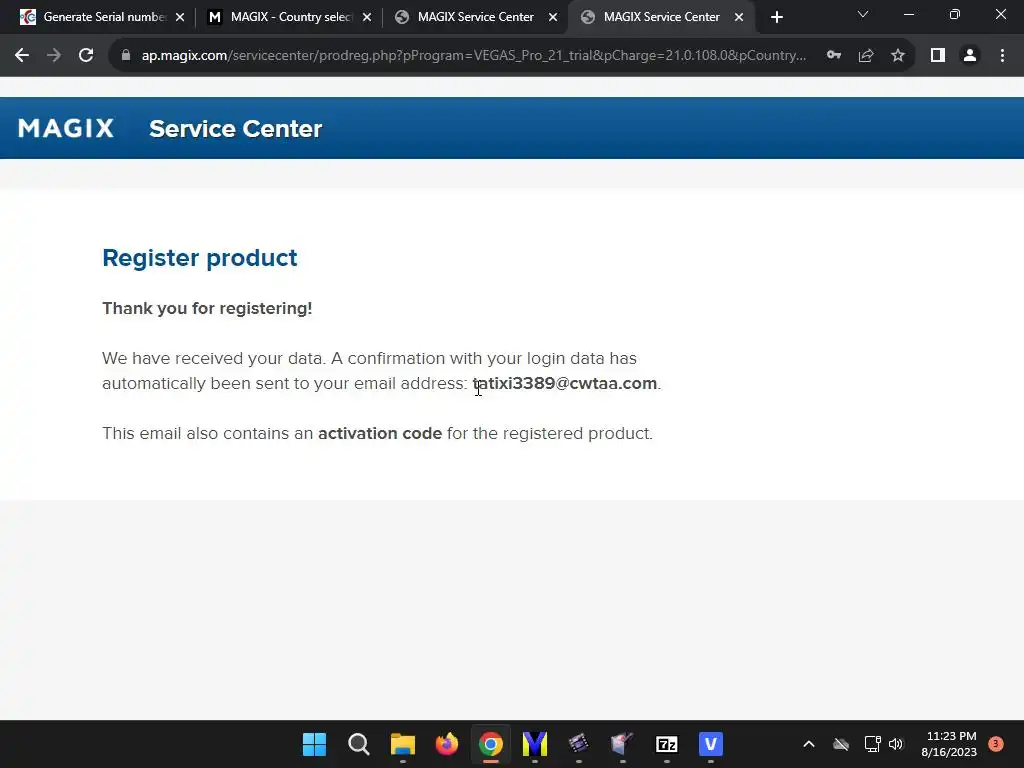Click the MAGIX logo

(66, 128)
